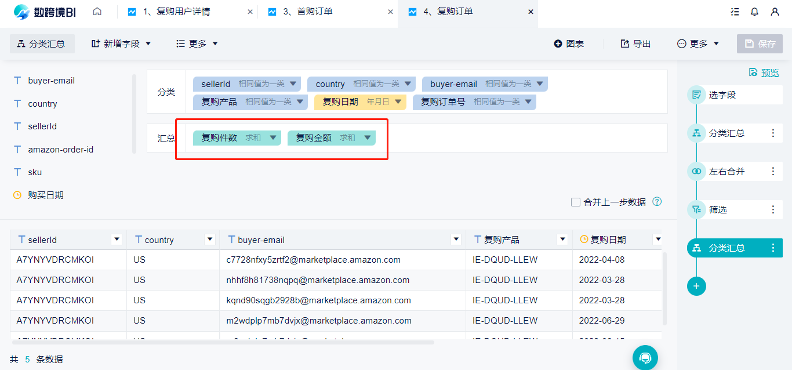Screen dimensions: 792x370
Task: Open the customer support chat bubble
Action: [646, 357]
